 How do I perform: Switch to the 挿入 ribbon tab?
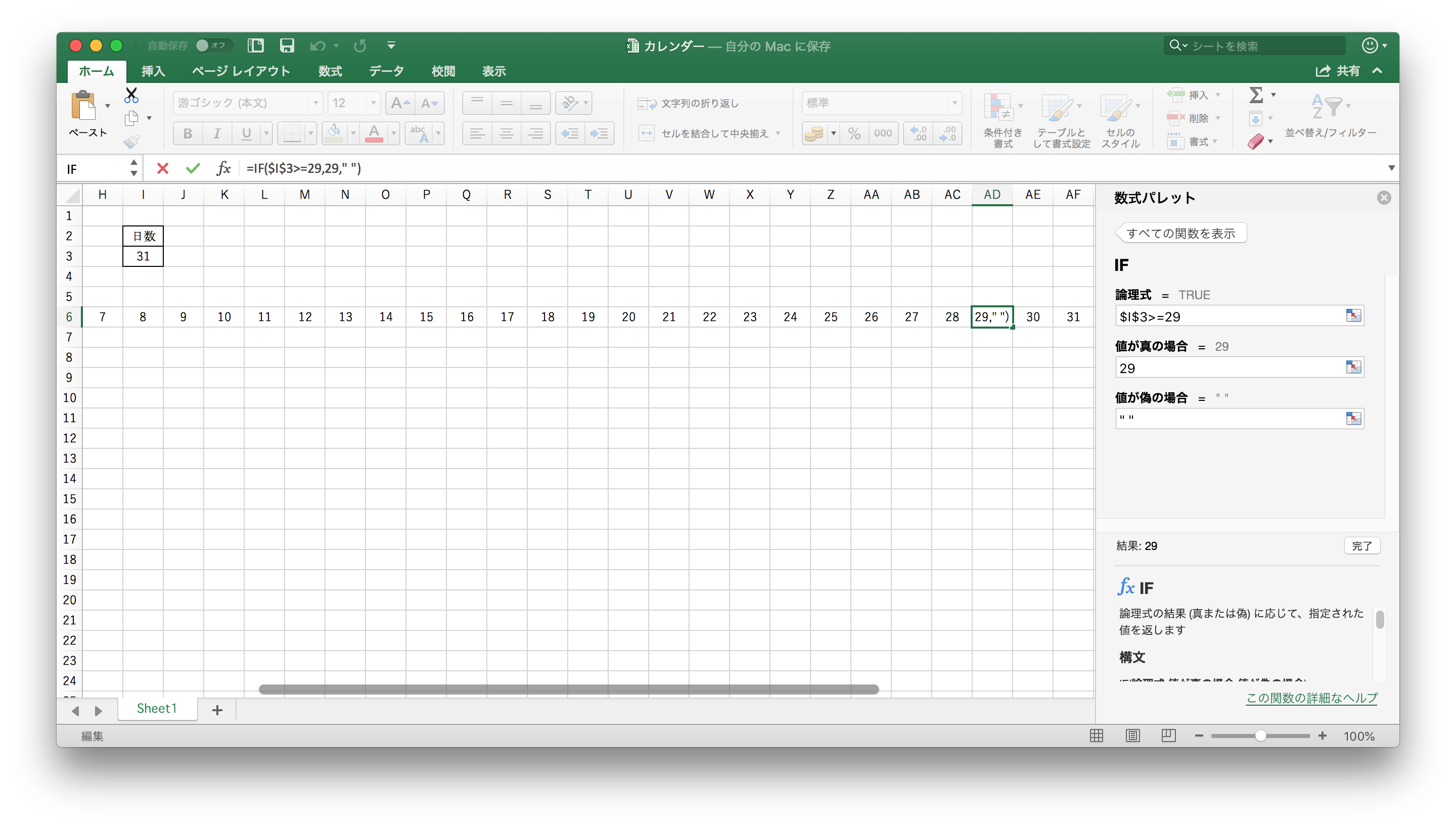point(153,71)
